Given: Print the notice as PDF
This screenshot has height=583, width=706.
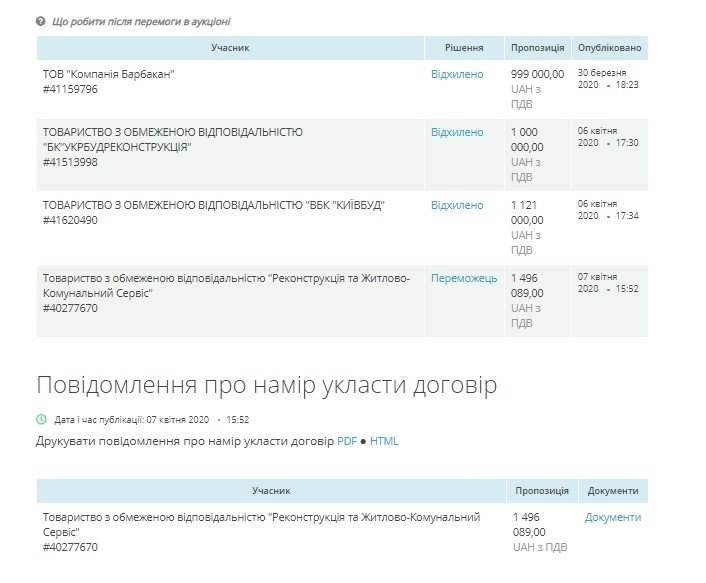Looking at the screenshot, I should (347, 441).
